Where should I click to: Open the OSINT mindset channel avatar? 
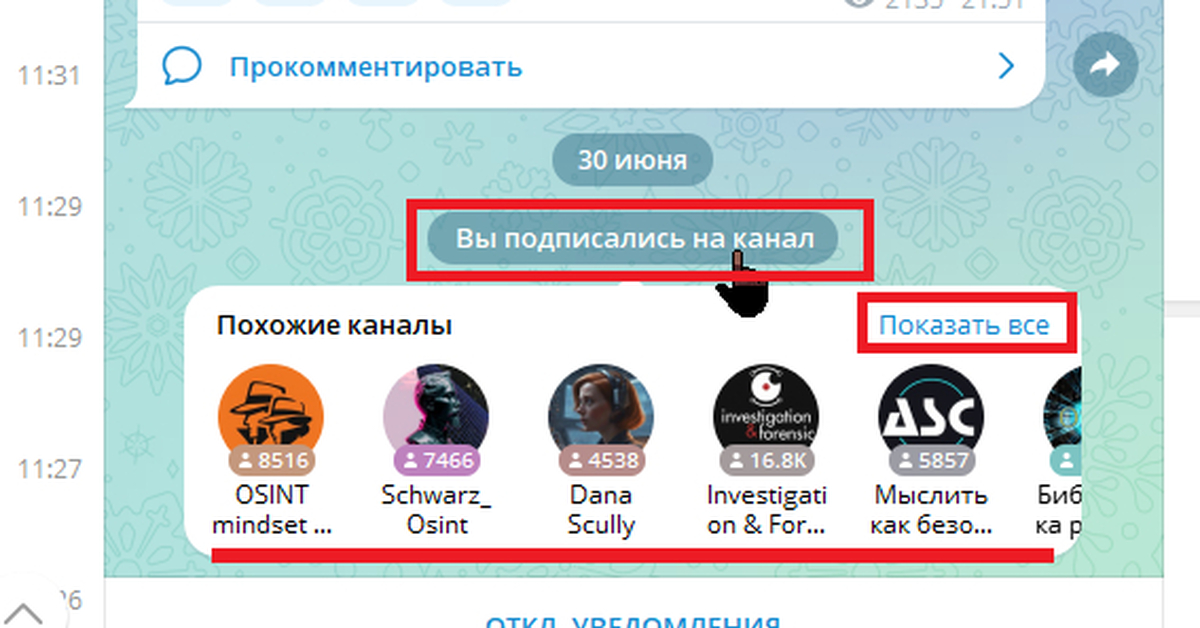click(x=270, y=417)
